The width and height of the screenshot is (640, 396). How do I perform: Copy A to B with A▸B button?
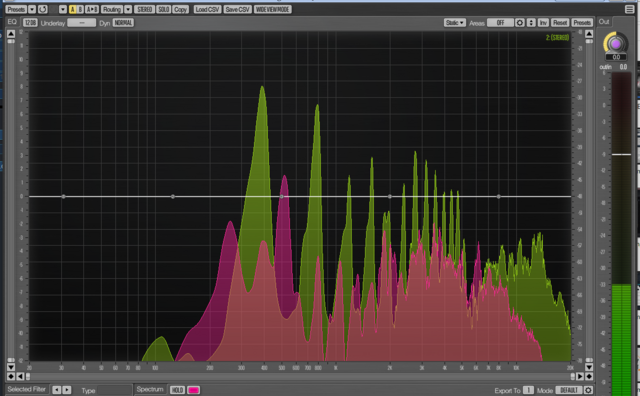(92, 9)
